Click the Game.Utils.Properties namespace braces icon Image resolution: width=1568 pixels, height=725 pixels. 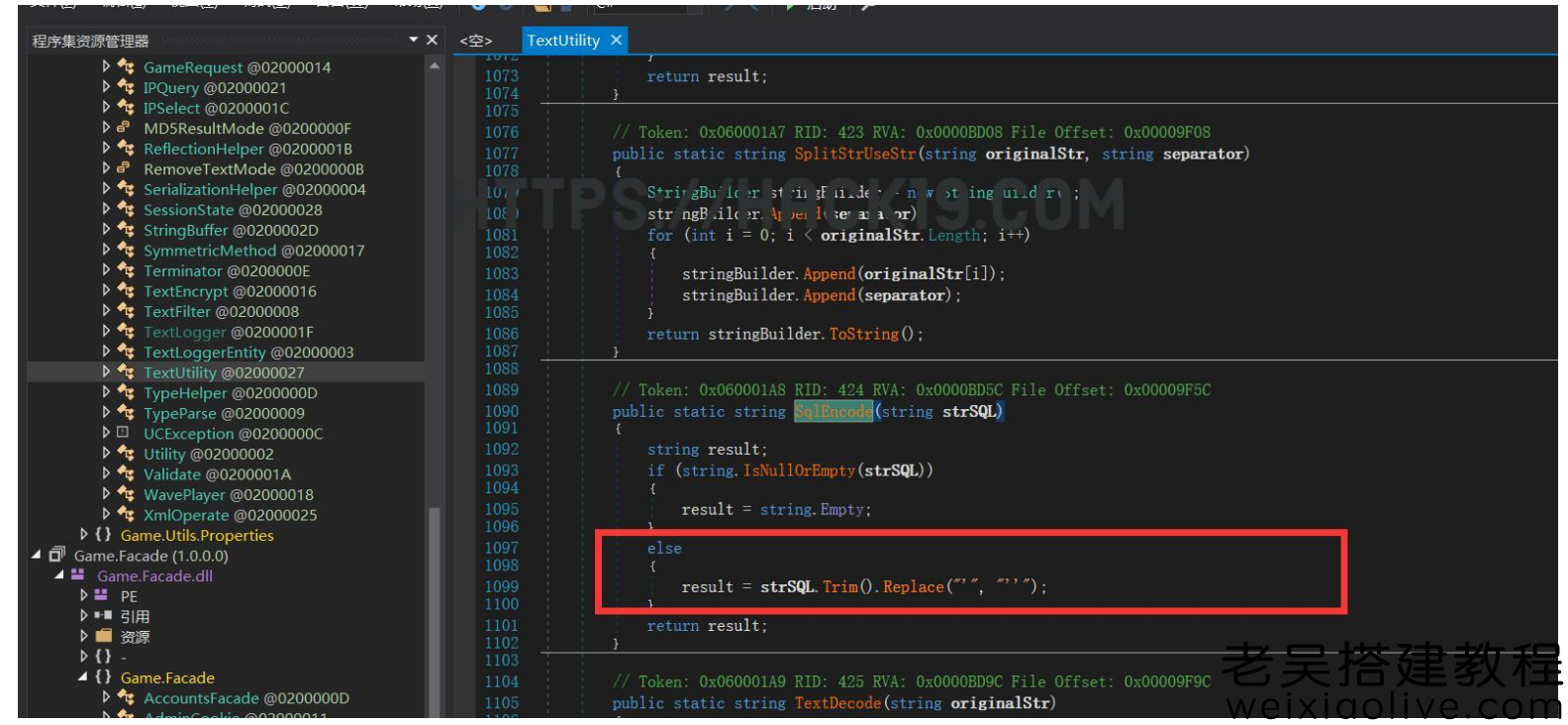[x=103, y=535]
